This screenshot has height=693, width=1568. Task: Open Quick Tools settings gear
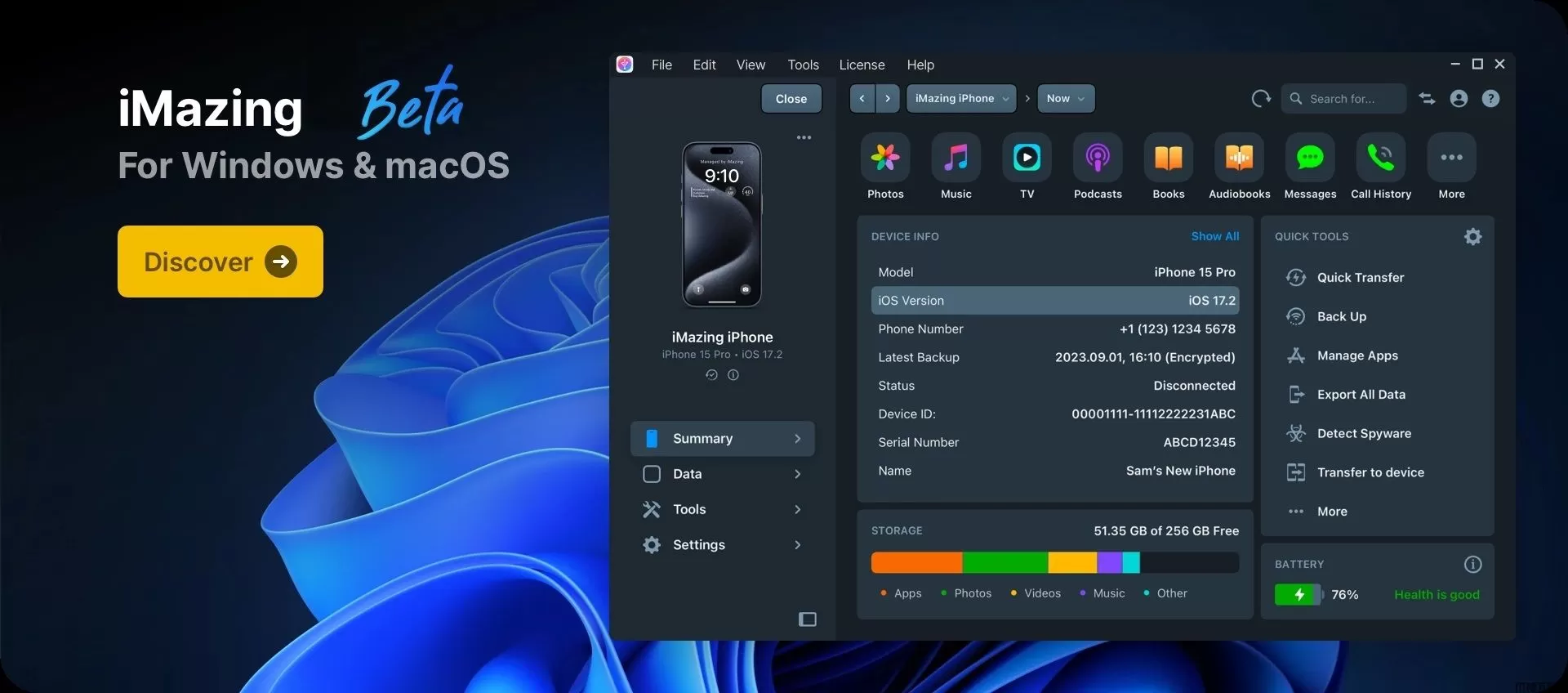[1472, 237]
